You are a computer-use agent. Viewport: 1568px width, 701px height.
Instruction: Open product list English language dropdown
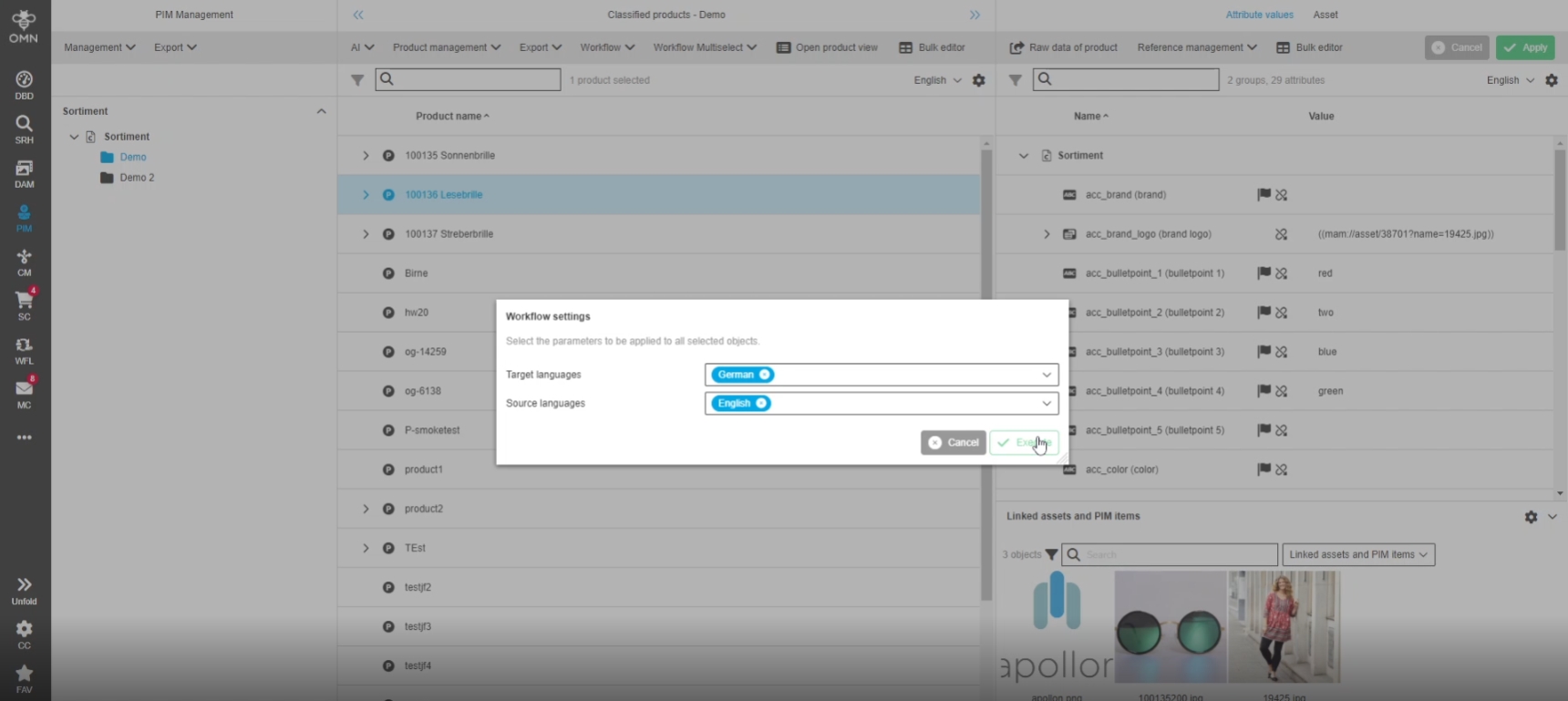pos(937,80)
